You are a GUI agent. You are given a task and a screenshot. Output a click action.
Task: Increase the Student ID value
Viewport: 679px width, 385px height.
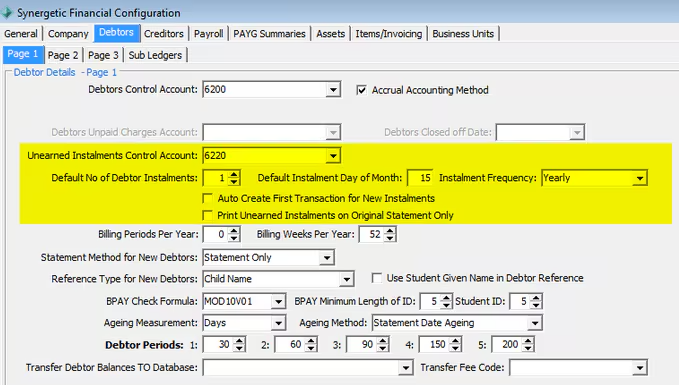pyautogui.click(x=536, y=298)
